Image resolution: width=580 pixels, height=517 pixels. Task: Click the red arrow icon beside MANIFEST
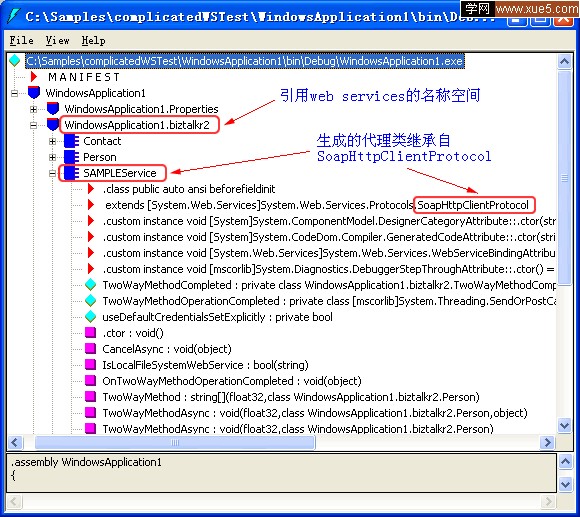34,77
